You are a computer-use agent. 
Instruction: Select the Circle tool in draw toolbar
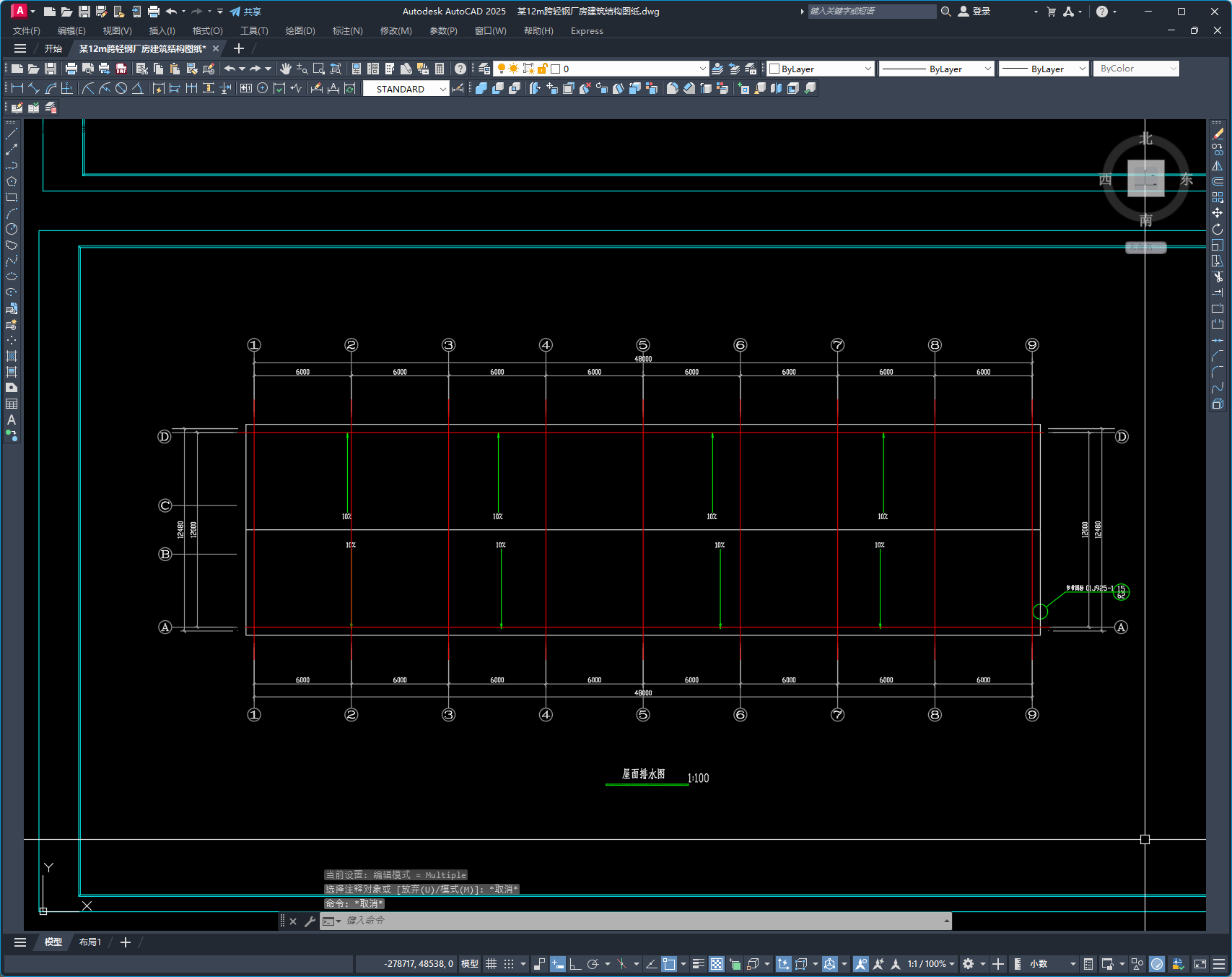coord(12,229)
